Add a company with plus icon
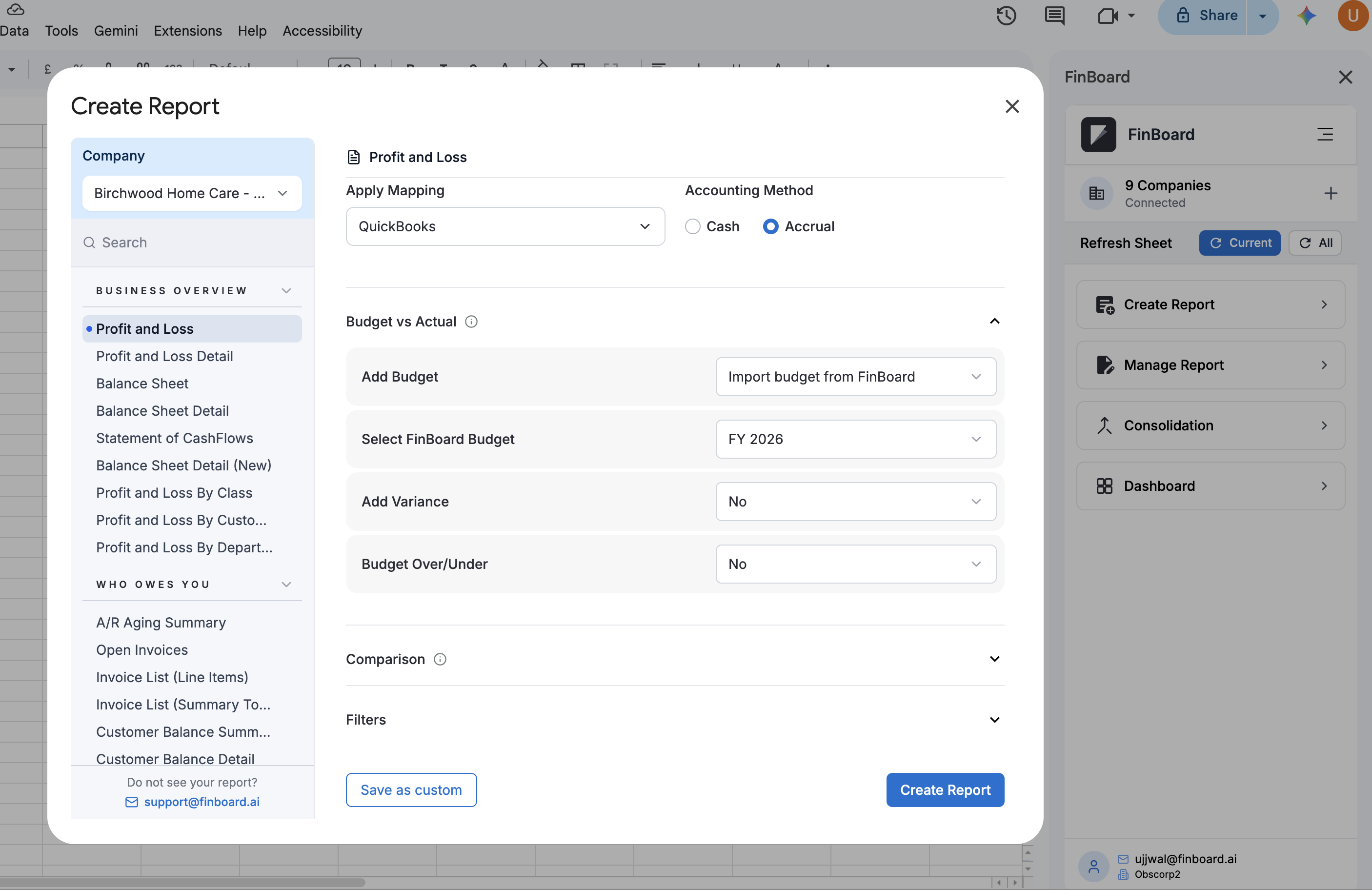The height and width of the screenshot is (890, 1372). 1331,193
